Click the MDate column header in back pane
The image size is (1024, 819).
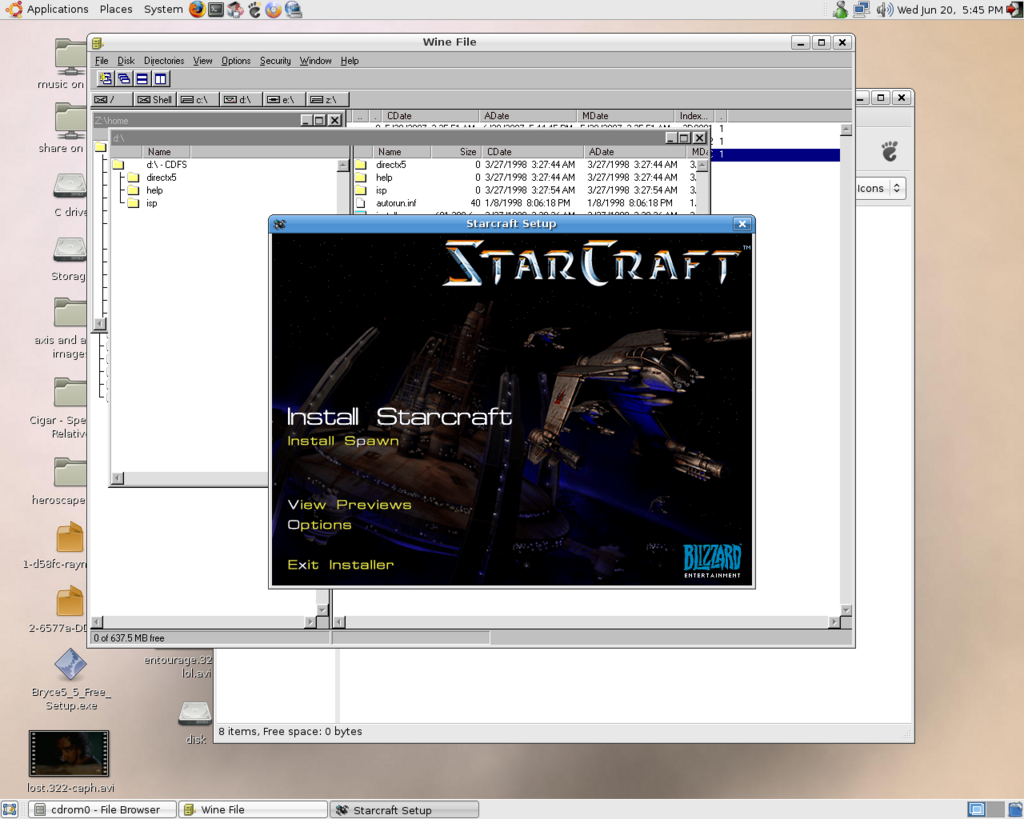coord(625,116)
